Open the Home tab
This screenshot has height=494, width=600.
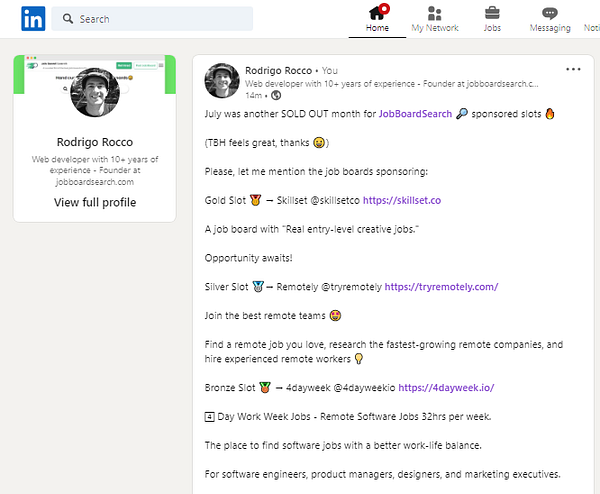click(x=377, y=19)
